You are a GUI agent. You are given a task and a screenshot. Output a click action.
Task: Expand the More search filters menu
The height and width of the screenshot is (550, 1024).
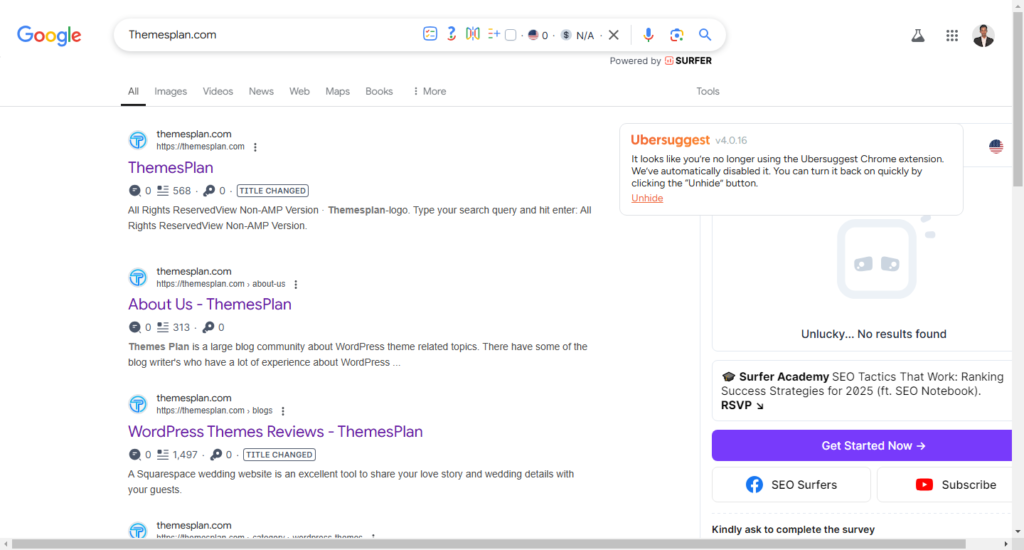429,91
